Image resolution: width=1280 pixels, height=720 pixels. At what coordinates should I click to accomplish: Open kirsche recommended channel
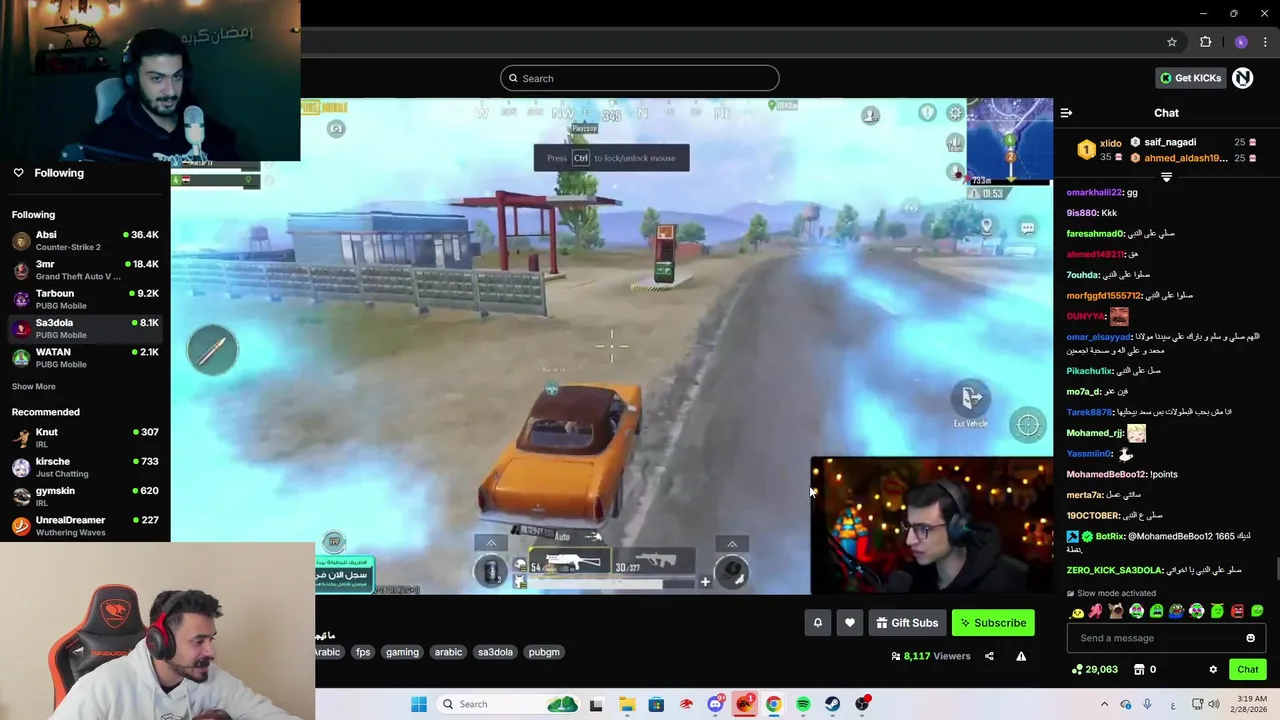85,467
